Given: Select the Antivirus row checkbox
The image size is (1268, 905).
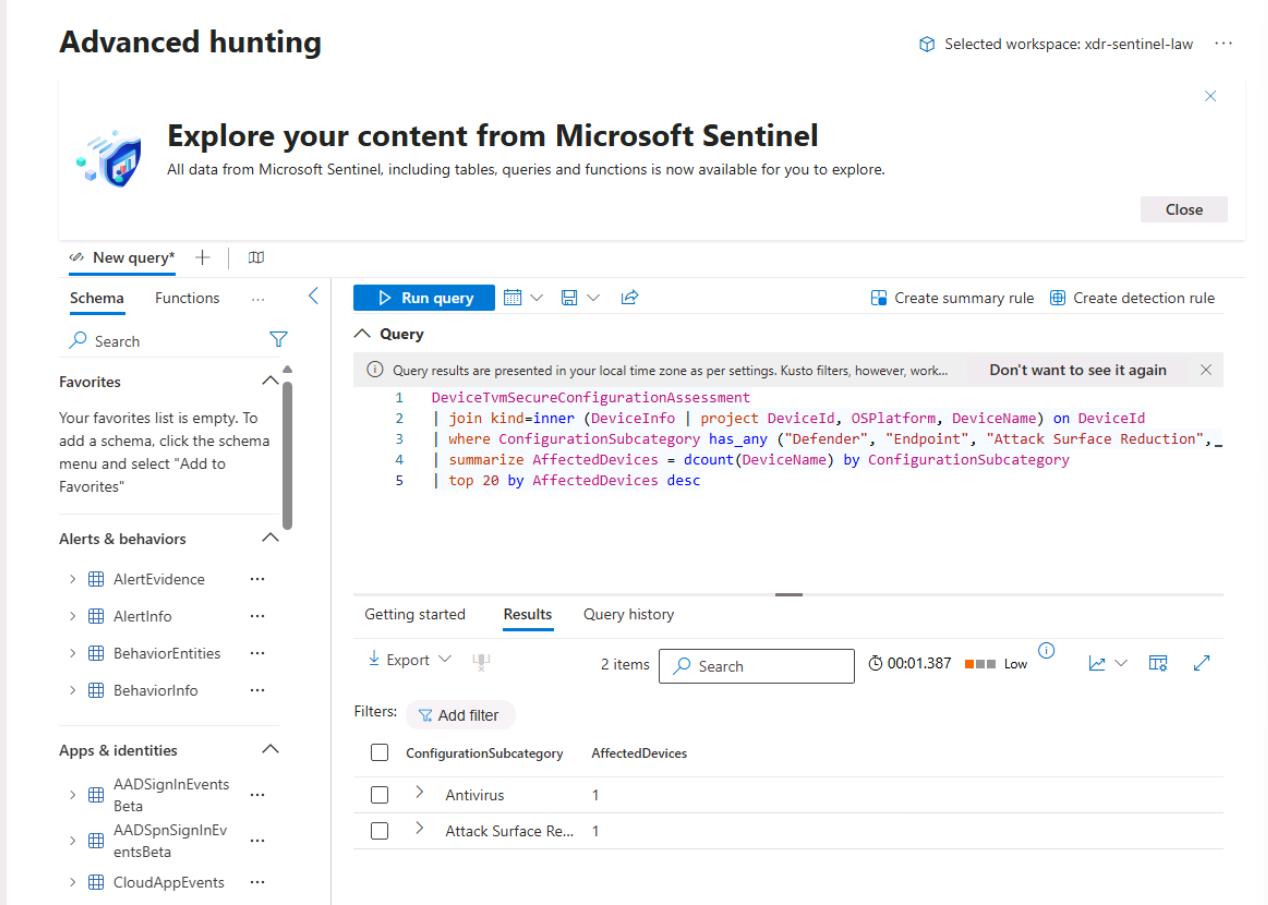Looking at the screenshot, I should (379, 795).
